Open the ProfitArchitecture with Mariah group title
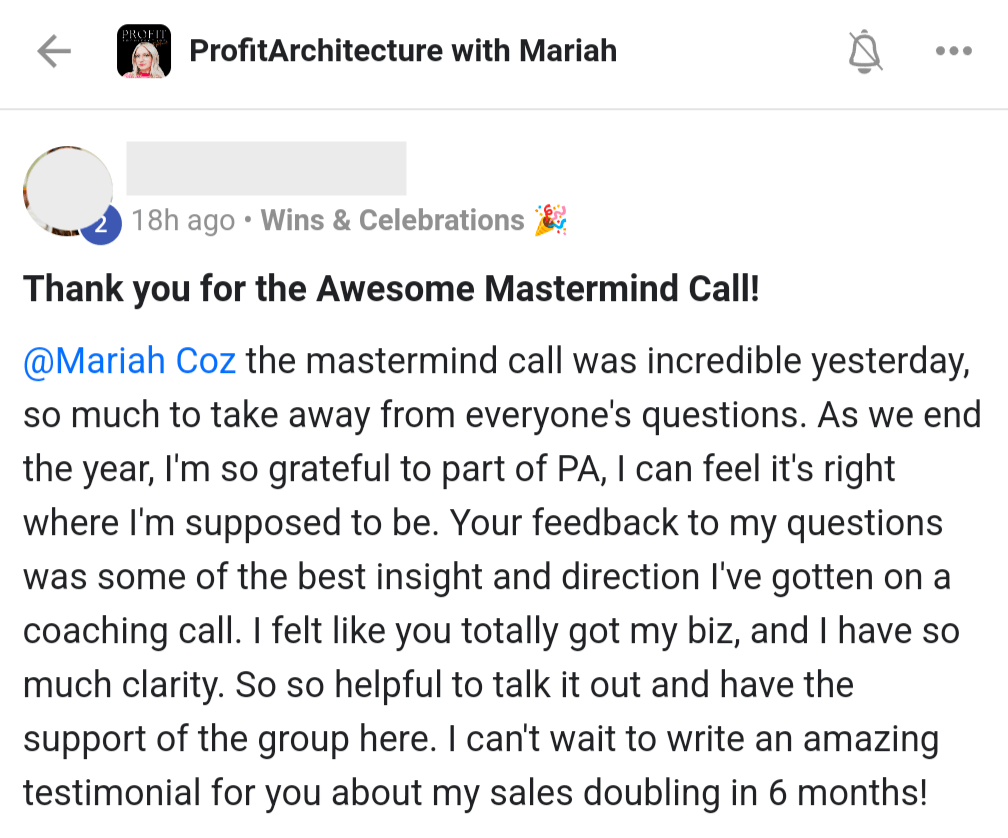The width and height of the screenshot is (1008, 838). 403,51
